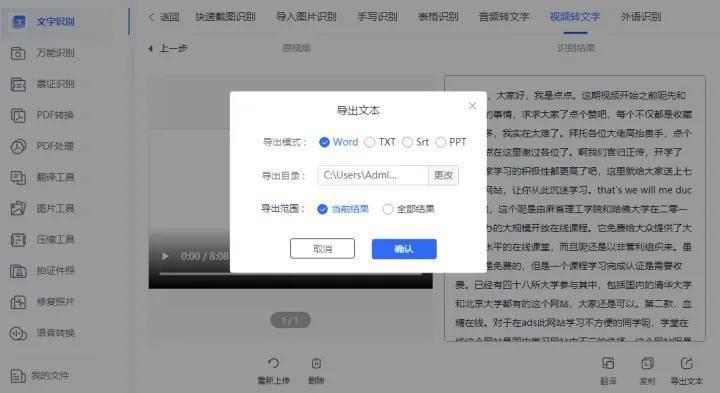The image size is (720, 393).
Task: Open the 拍证件照 sidebar icon
Action: pos(18,271)
